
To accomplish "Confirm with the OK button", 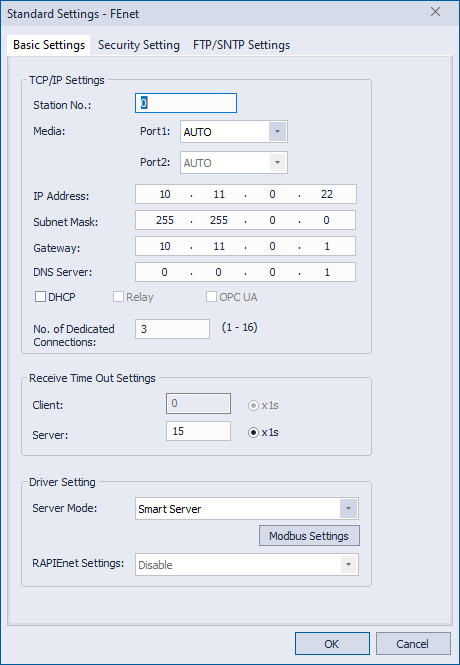I will (332, 644).
